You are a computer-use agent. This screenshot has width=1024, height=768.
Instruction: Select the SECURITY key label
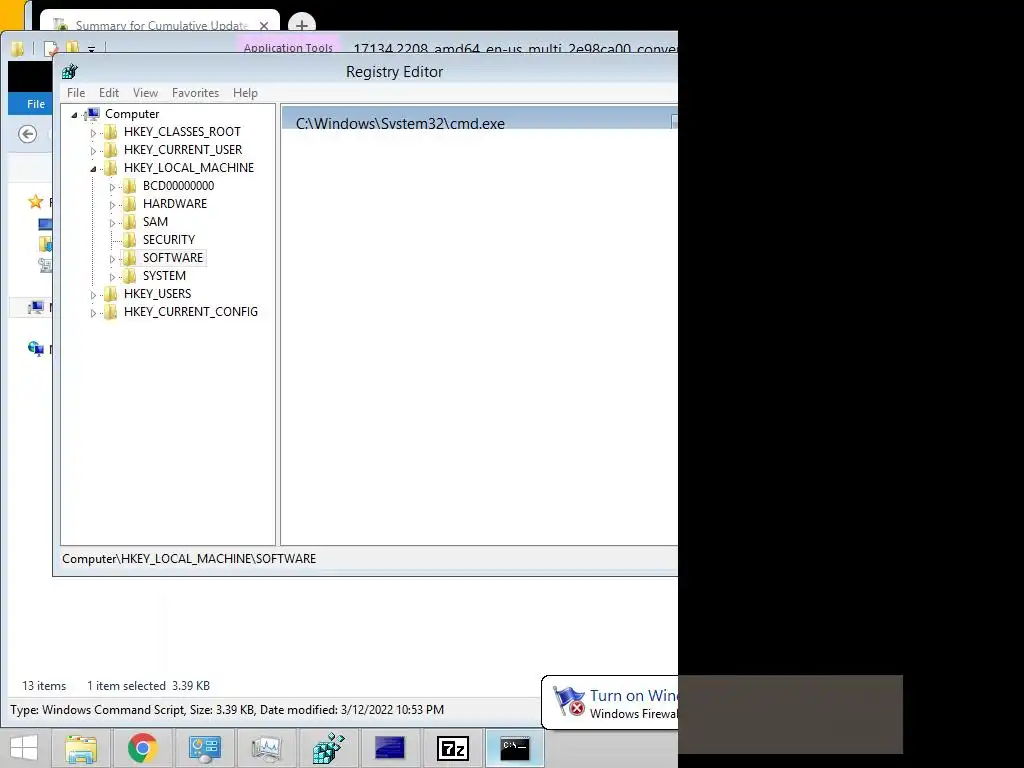pyautogui.click(x=168, y=240)
